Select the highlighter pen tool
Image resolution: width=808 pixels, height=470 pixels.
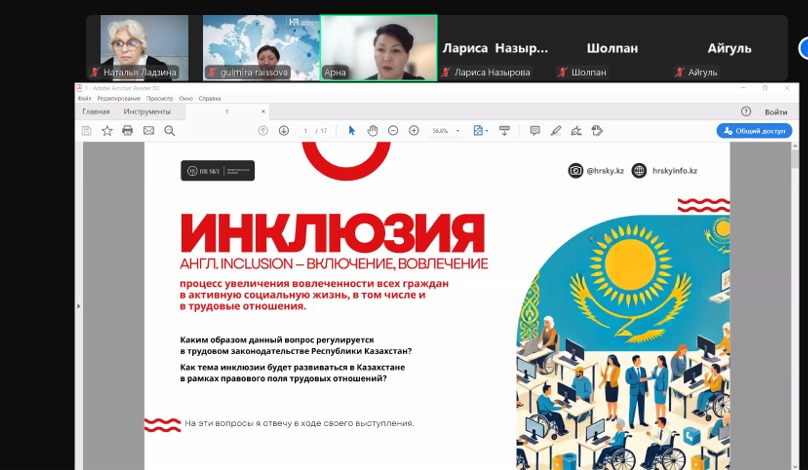tap(556, 130)
